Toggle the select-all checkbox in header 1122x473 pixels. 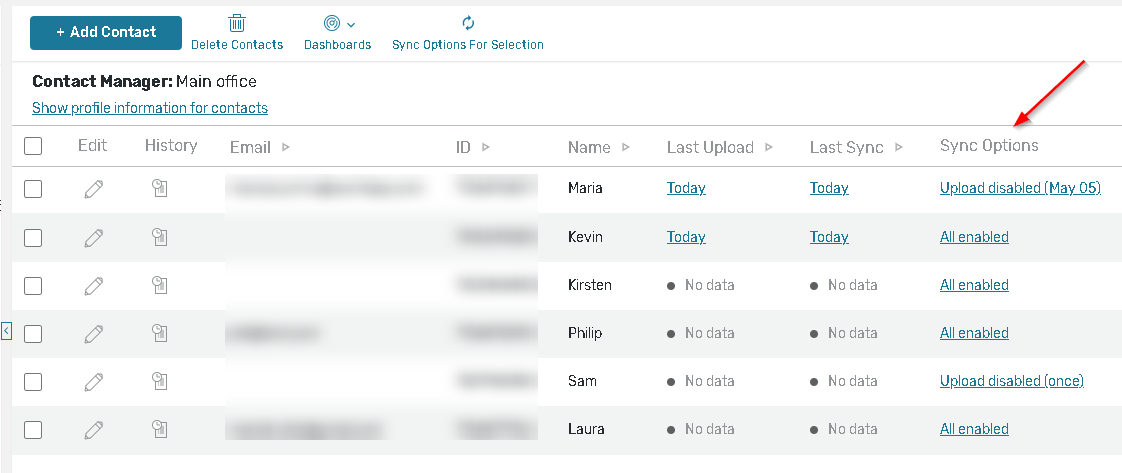click(x=33, y=146)
